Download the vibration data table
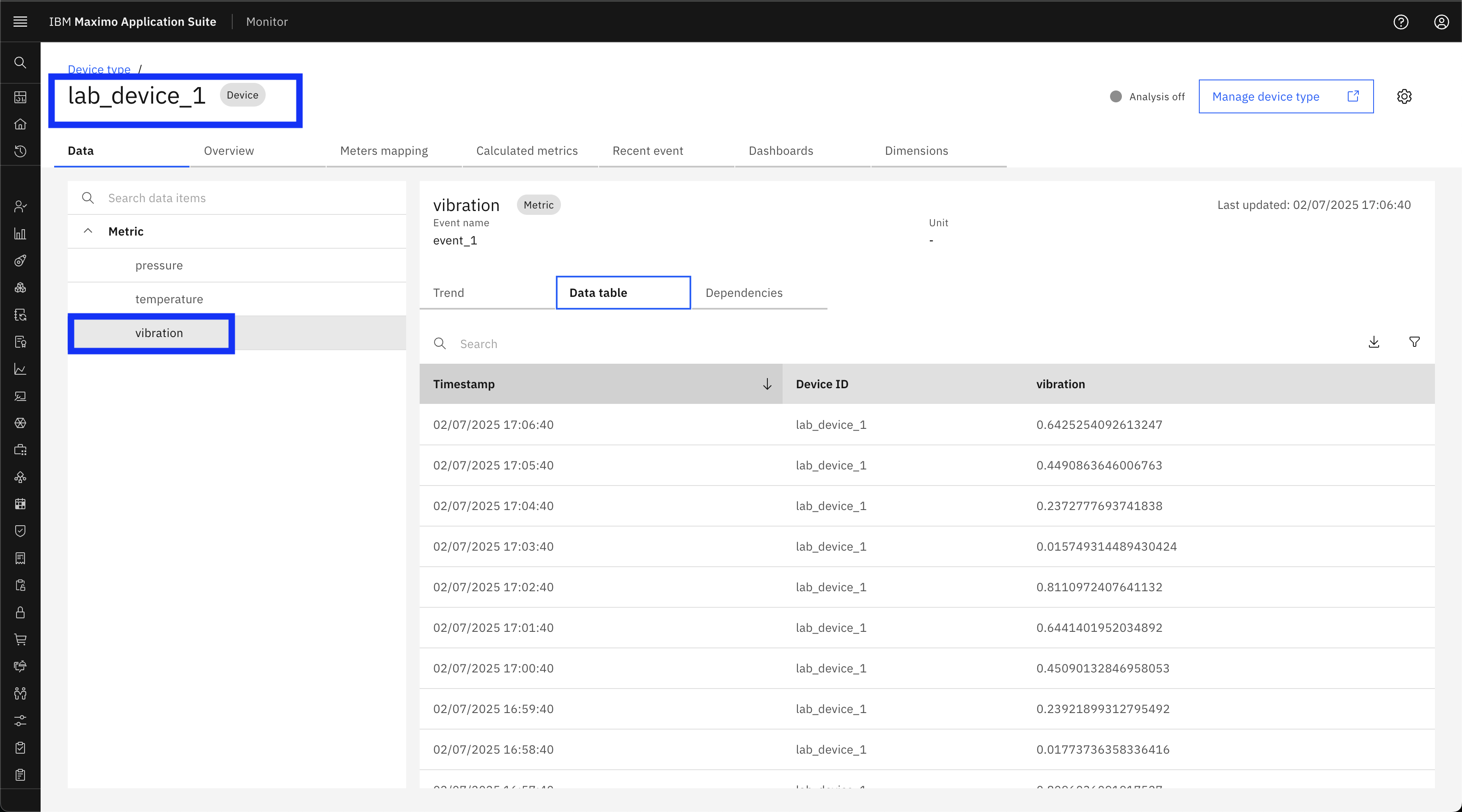This screenshot has height=812, width=1462. [1374, 342]
